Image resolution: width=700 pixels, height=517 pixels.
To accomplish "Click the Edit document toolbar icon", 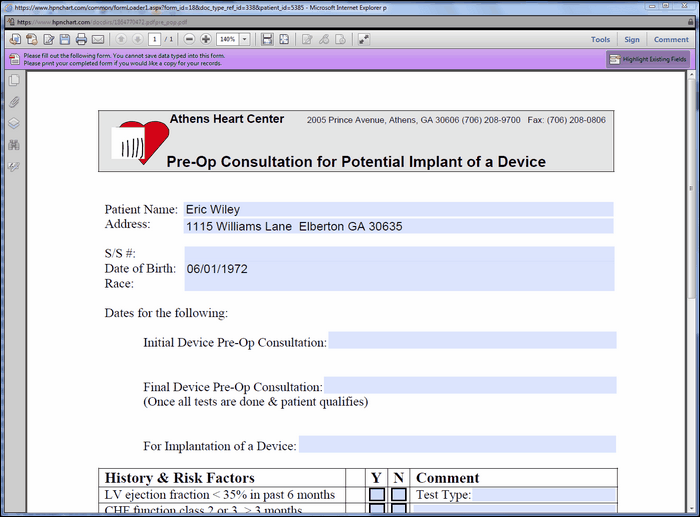I will click(x=49, y=39).
